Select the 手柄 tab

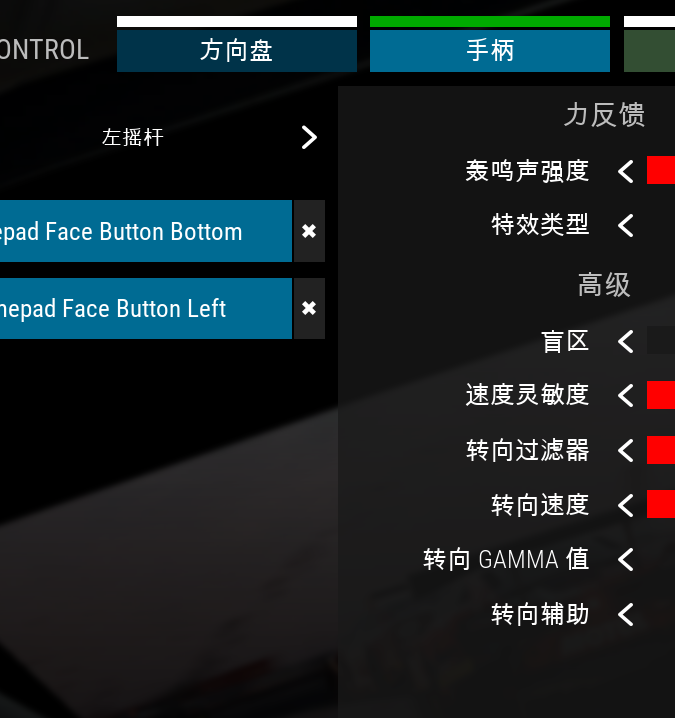click(x=490, y=50)
